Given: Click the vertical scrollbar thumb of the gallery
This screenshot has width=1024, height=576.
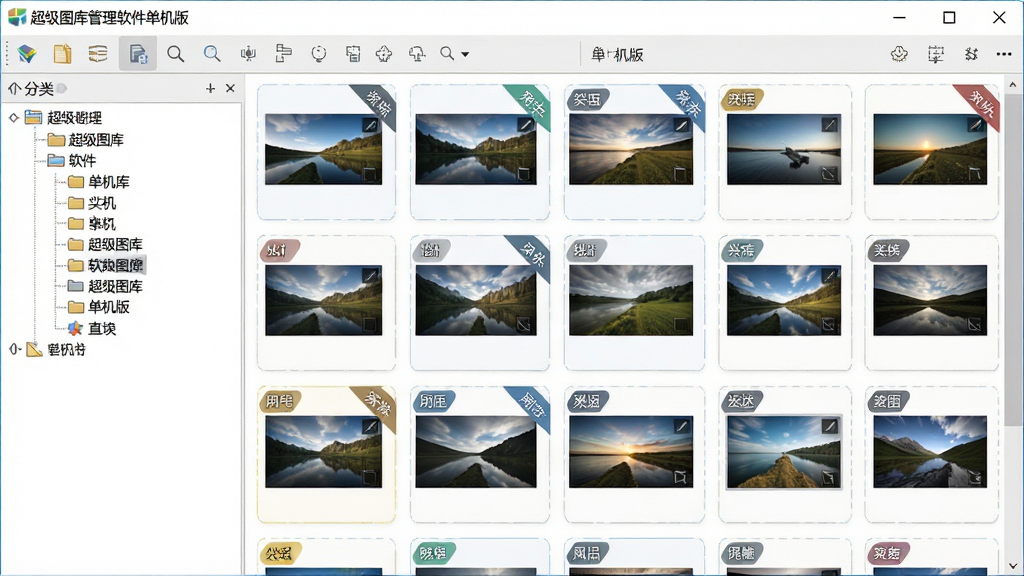Looking at the screenshot, I should pos(1013,259).
